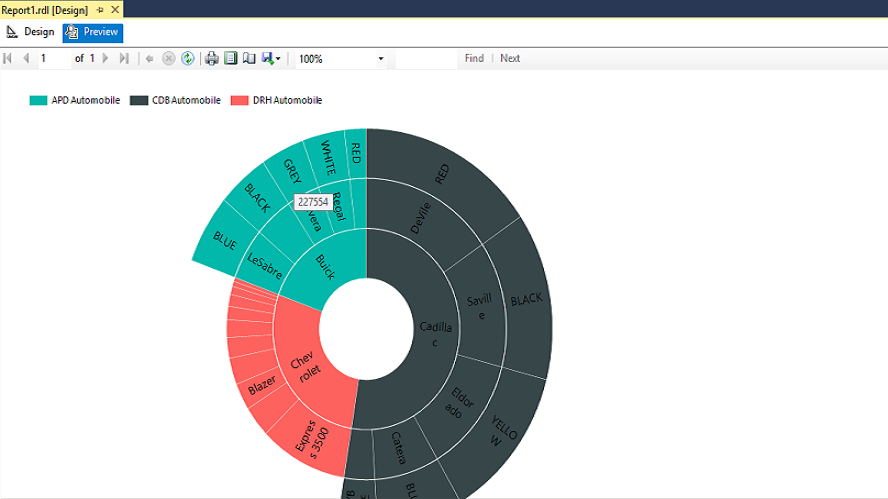This screenshot has width=888, height=499.
Task: Open the export format dropdown arrow
Action: coord(278,59)
